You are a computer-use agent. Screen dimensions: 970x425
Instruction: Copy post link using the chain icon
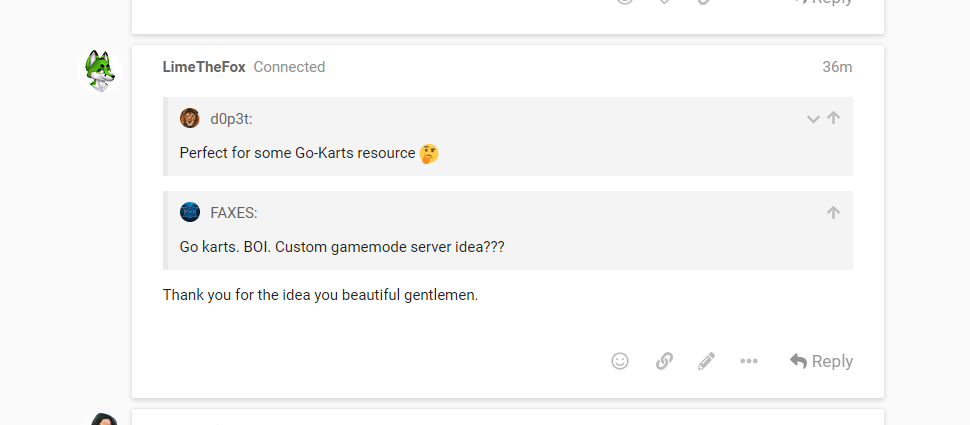[664, 361]
